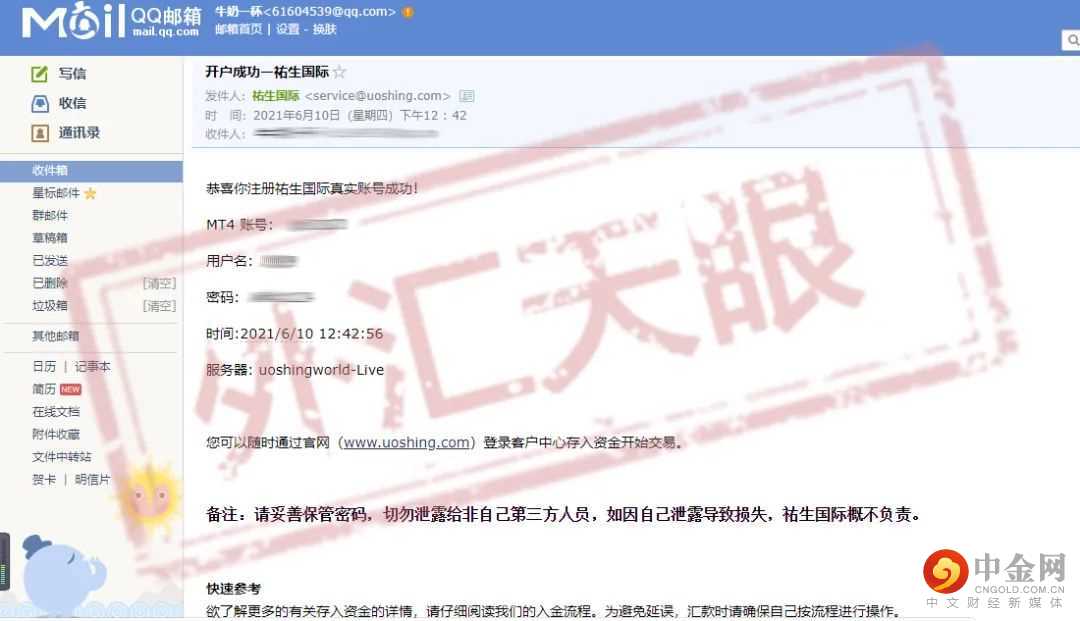
Task: Click the search magnifier icon
Action: pos(1072,40)
